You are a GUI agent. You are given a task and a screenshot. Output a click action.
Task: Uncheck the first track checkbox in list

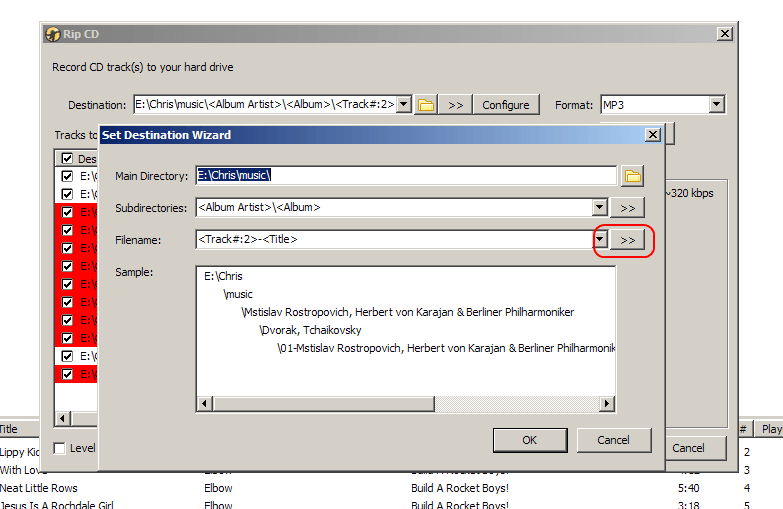[x=67, y=176]
